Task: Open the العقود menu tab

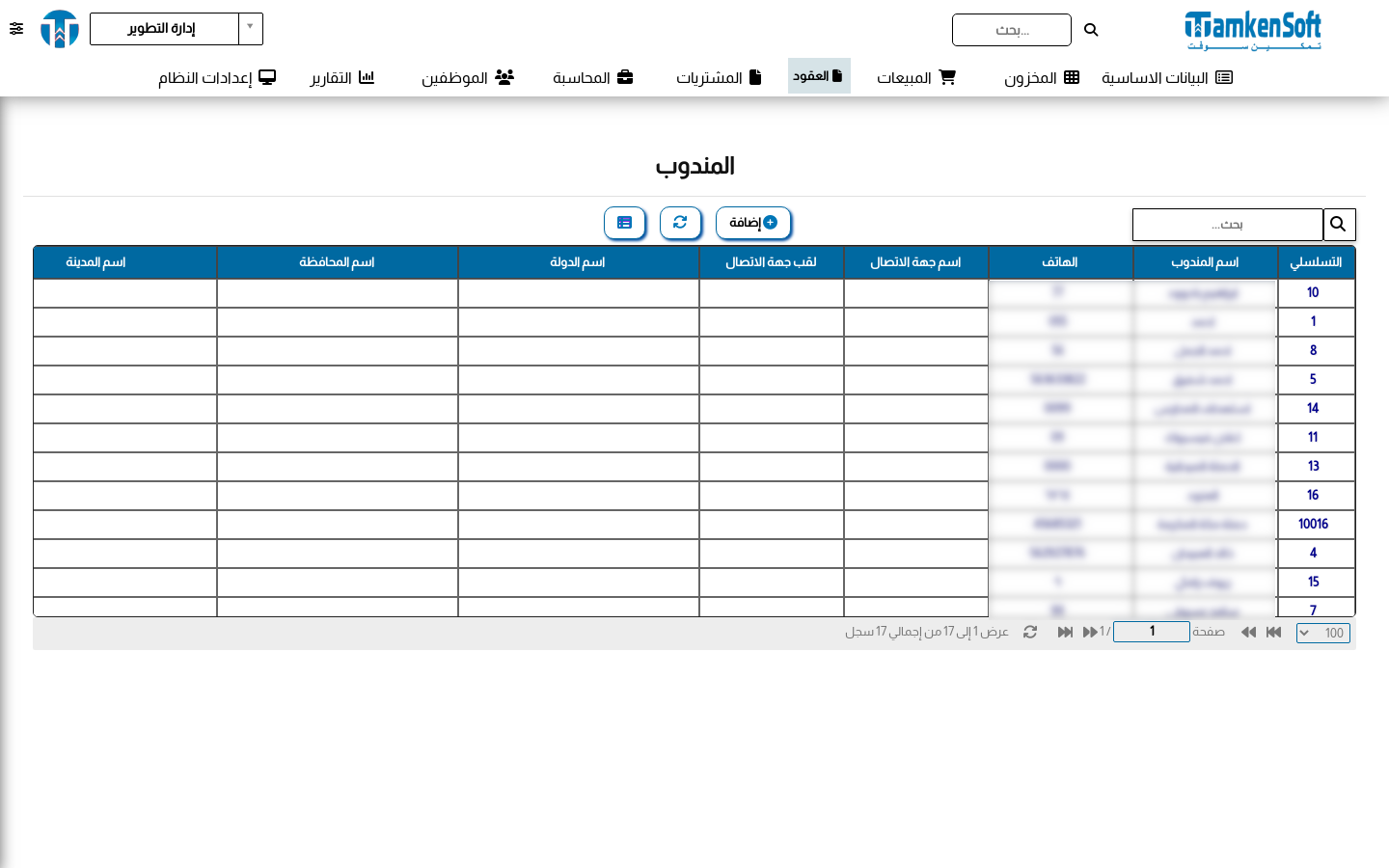Action: pos(819,76)
